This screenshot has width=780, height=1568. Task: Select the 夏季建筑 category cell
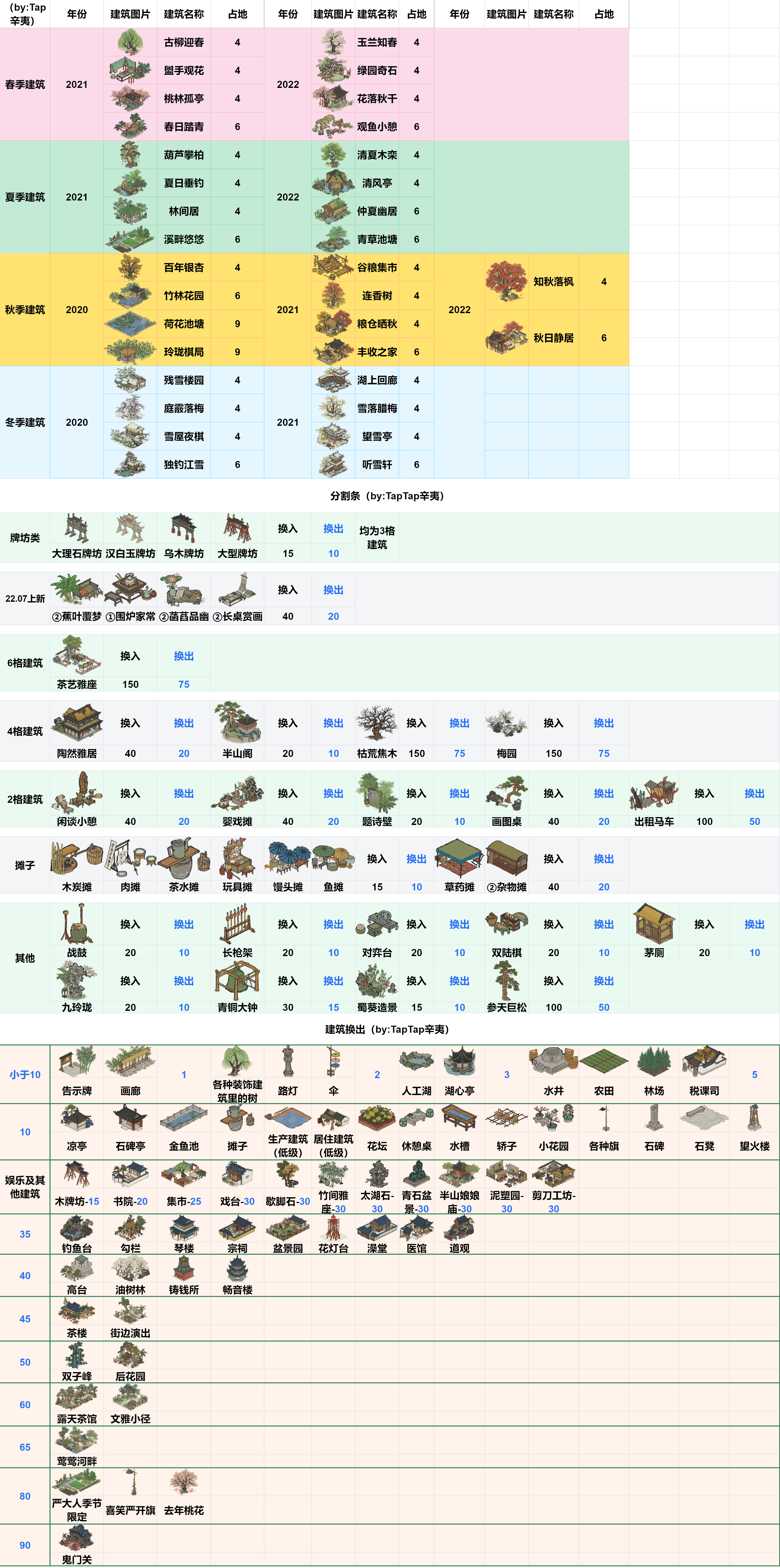coord(25,197)
